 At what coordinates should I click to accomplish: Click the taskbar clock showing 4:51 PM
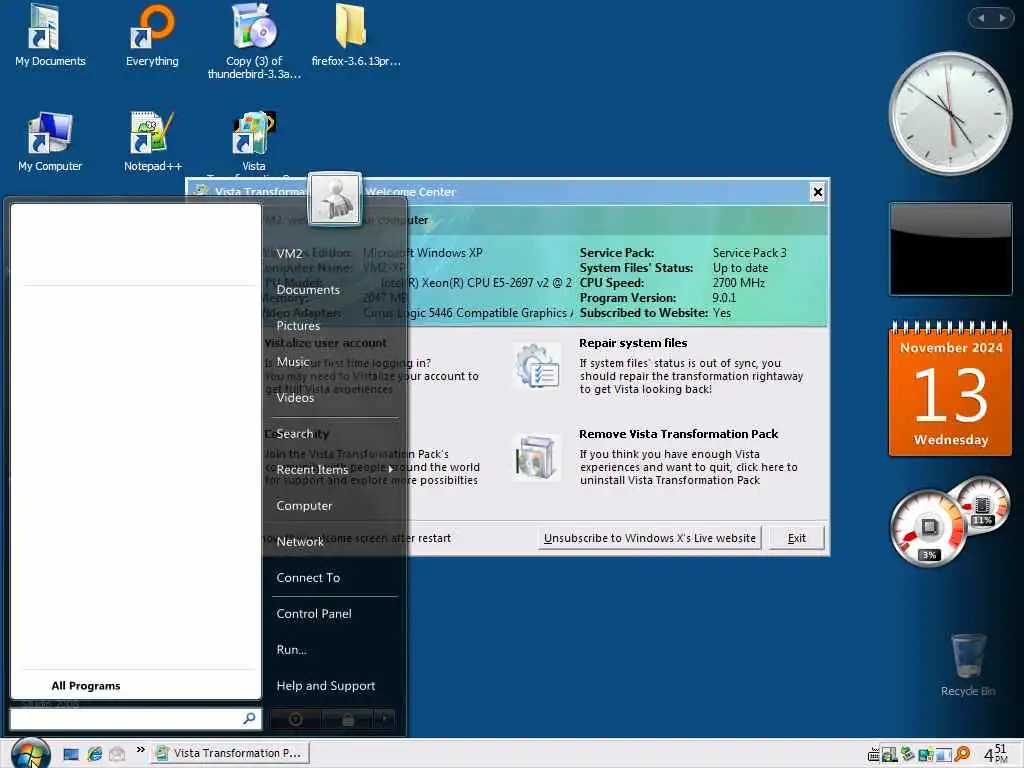[996, 754]
